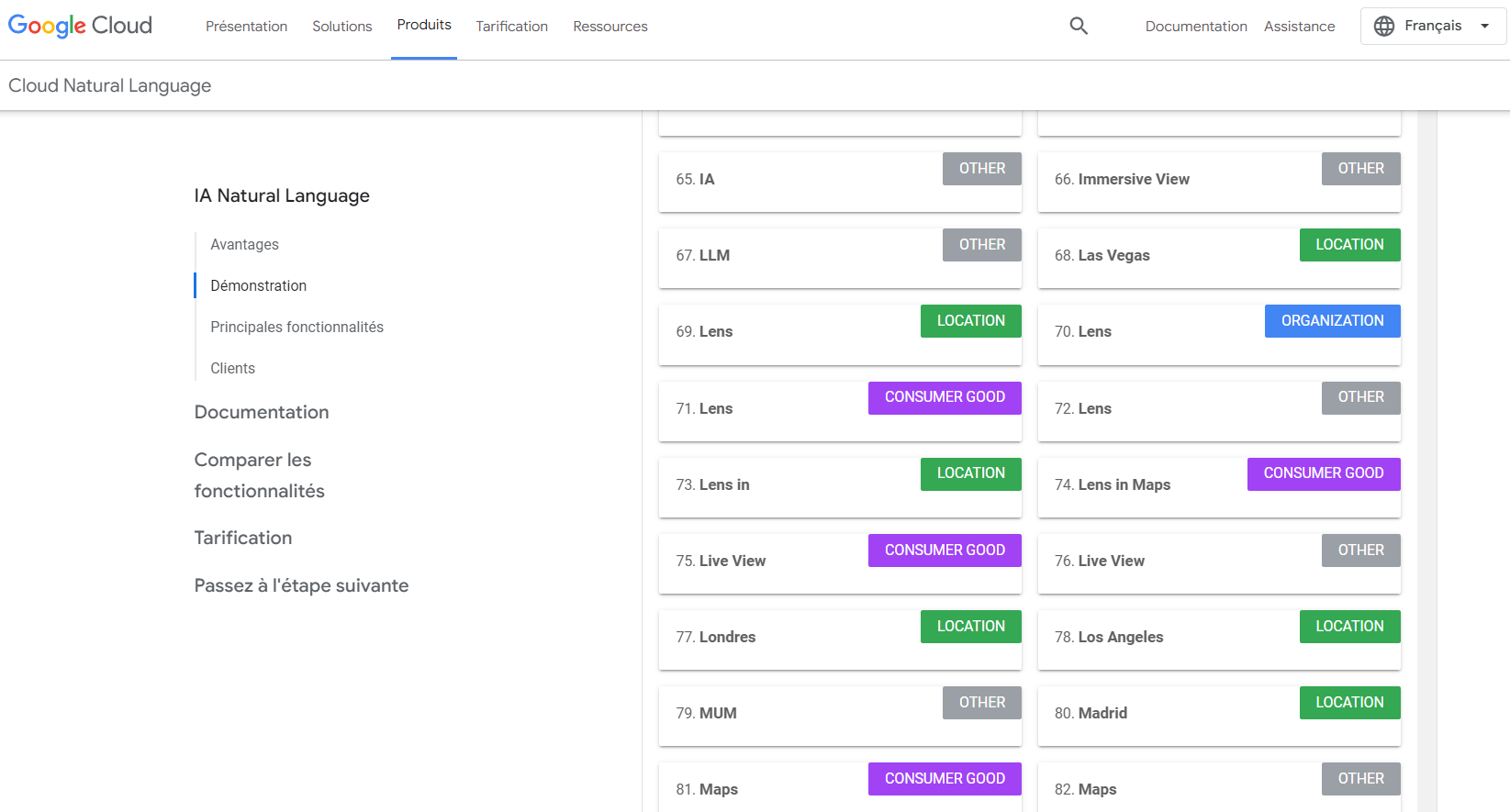Select entity card 76. Live View
Viewport: 1510px width, 812px height.
(x=1219, y=563)
